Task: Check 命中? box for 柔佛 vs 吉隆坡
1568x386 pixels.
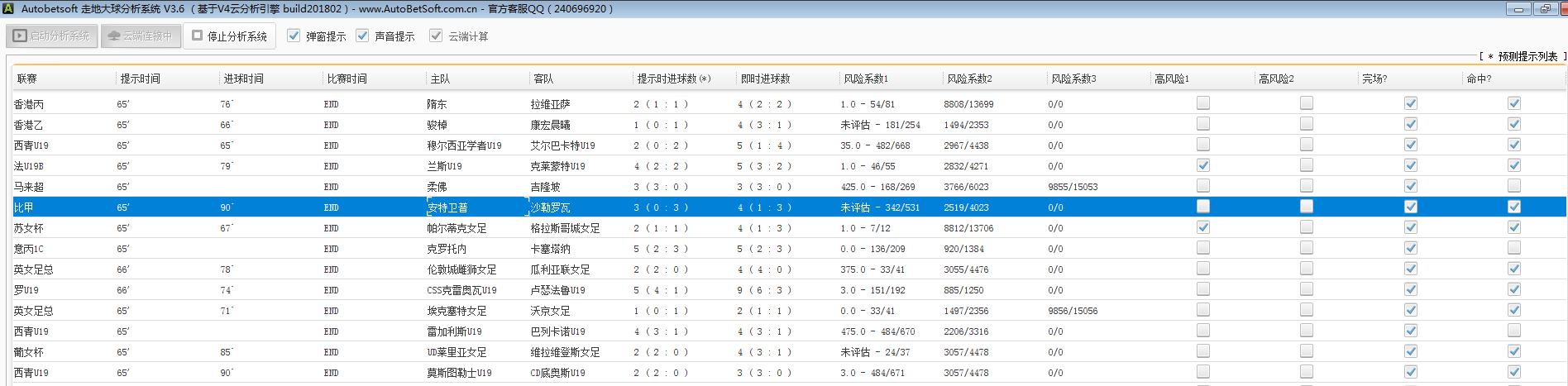Action: coord(1514,186)
